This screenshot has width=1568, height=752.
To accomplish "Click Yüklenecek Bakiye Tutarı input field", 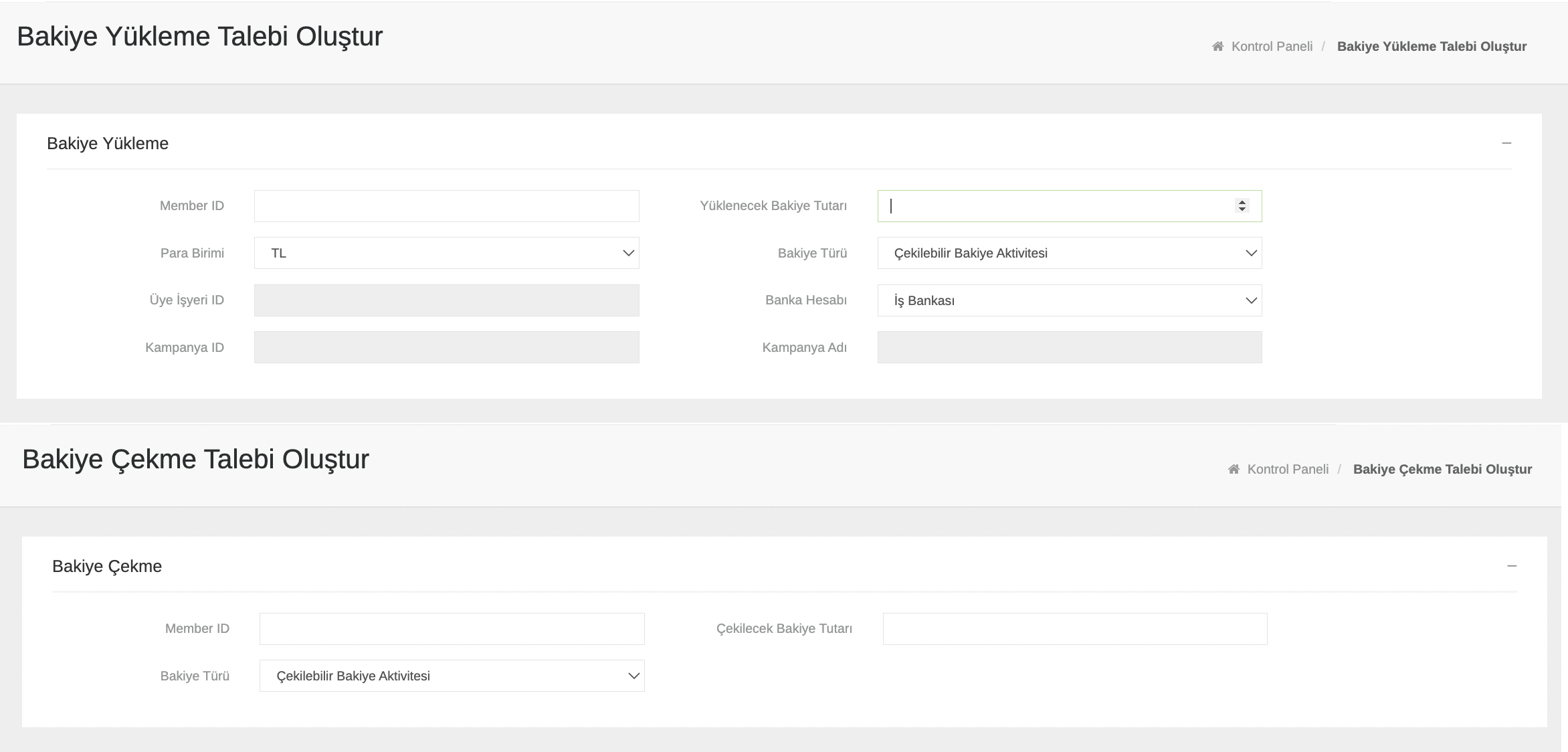I will [1057, 206].
